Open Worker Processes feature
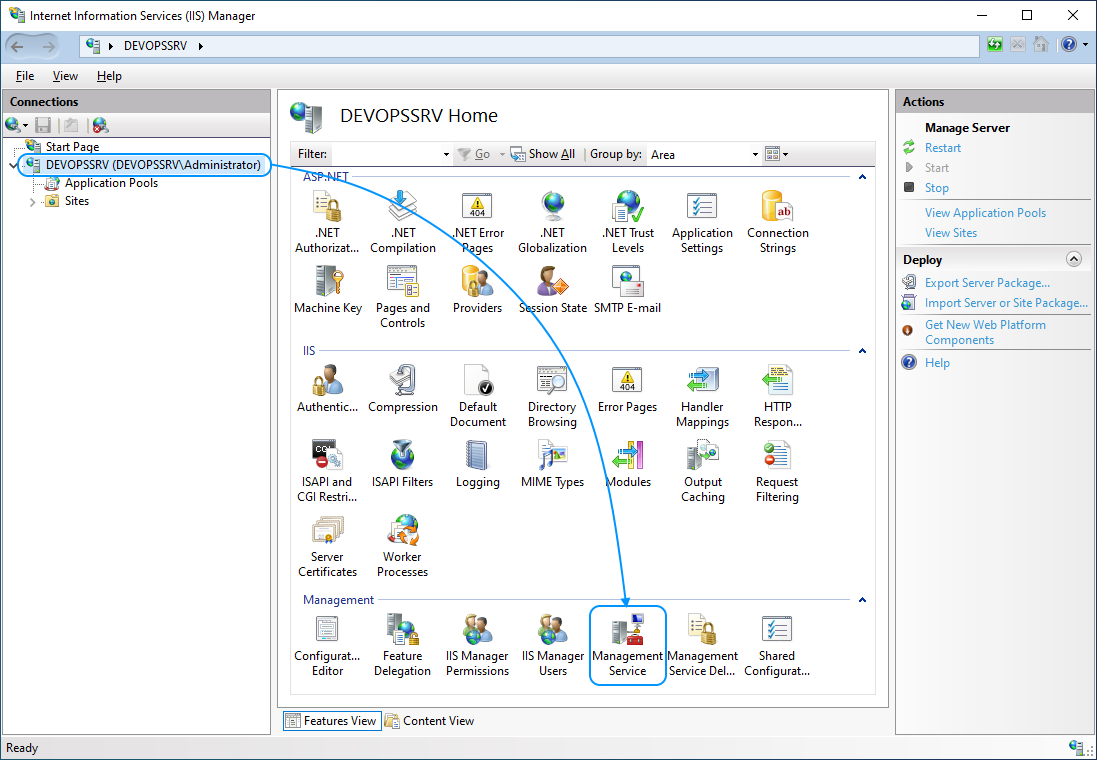Screen dimensions: 1097x760 (402, 546)
